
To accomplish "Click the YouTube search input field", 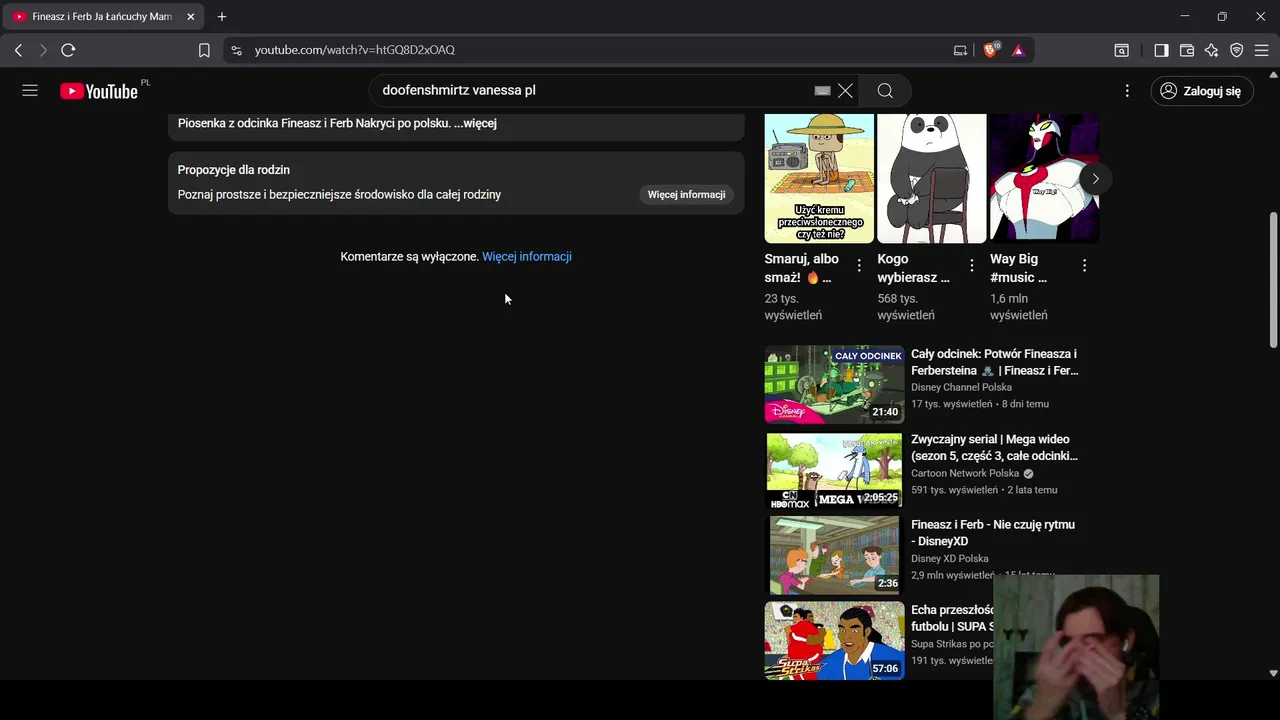I will 595,91.
